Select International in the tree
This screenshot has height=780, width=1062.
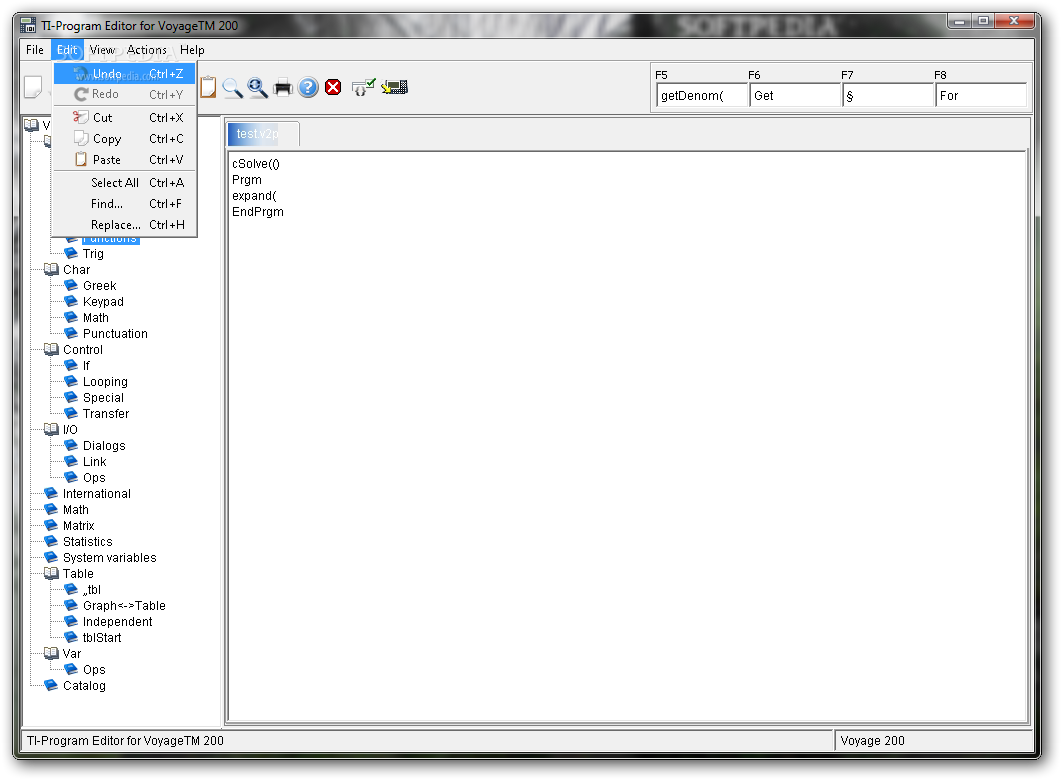pos(97,494)
